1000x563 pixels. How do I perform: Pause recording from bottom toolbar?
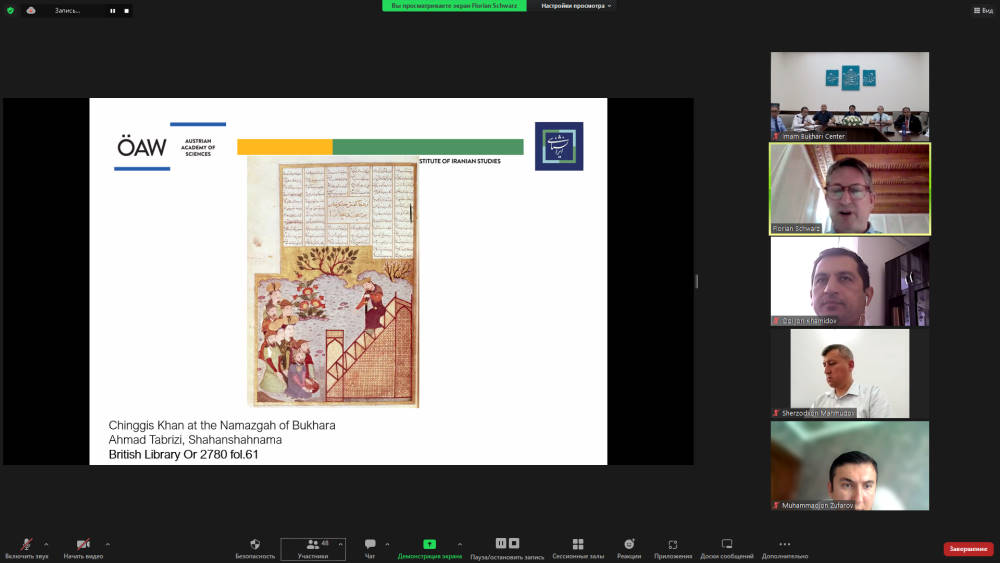[501, 543]
